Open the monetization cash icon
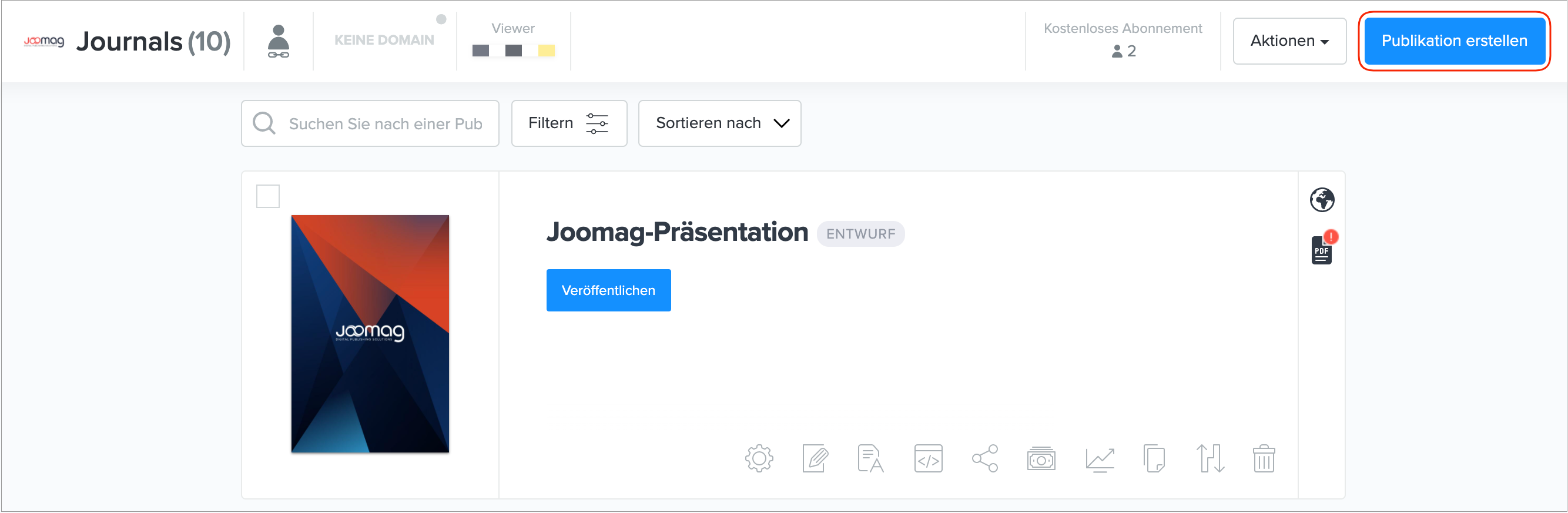 pos(1041,459)
